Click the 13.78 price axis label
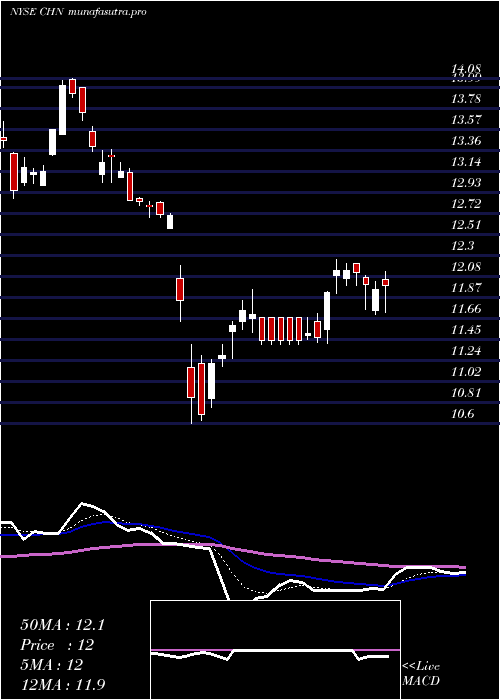This screenshot has height=700, width=500. coord(466,99)
